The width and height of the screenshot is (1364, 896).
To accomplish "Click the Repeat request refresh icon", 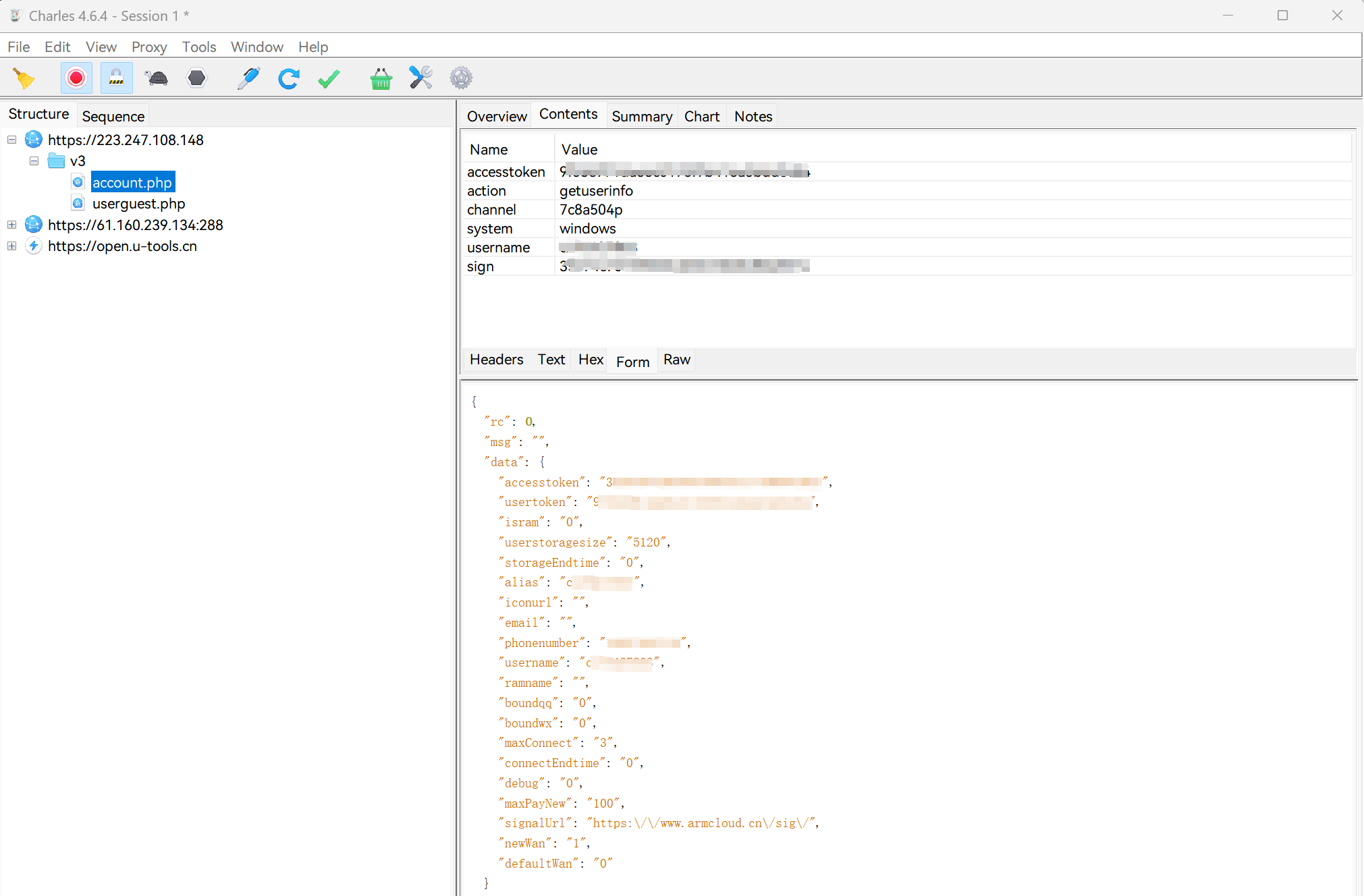I will point(289,78).
